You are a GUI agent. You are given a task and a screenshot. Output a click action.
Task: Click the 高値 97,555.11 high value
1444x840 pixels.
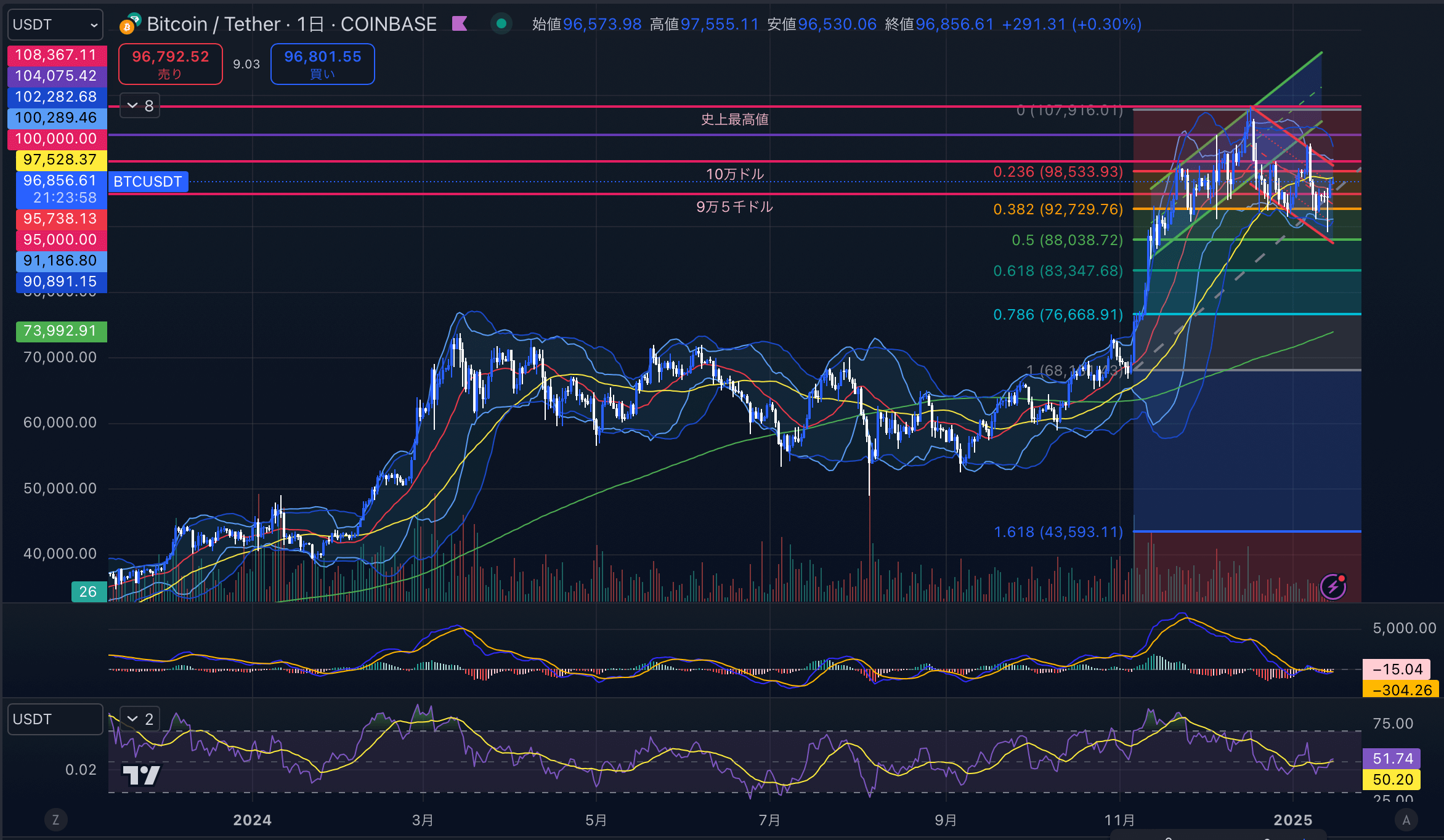coord(705,24)
